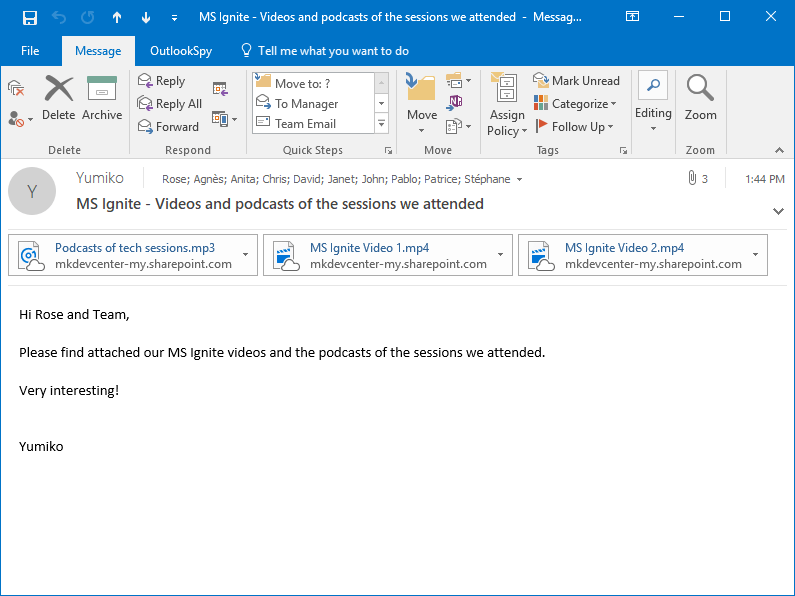The width and height of the screenshot is (795, 596).
Task: Click the Ribbon Display Options icon
Action: pyautogui.click(x=632, y=17)
